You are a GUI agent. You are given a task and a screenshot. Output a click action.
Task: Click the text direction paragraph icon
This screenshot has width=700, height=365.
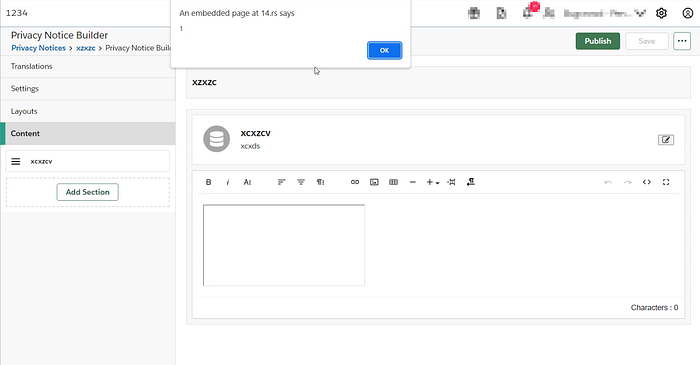[x=471, y=182]
